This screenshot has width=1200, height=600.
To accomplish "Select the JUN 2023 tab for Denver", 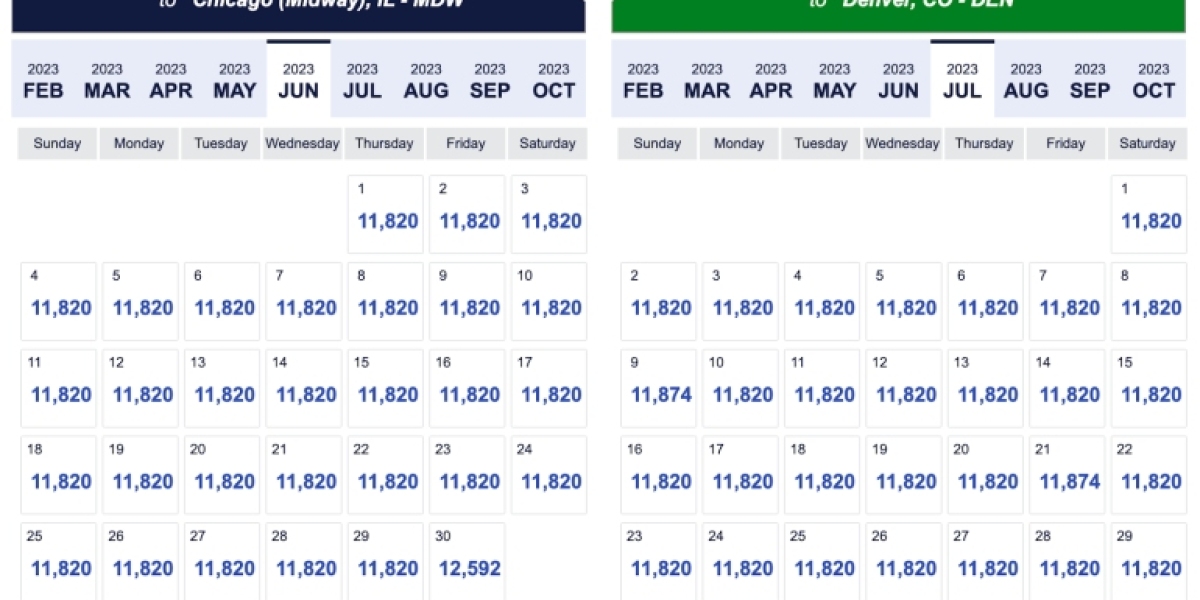I will coord(898,80).
